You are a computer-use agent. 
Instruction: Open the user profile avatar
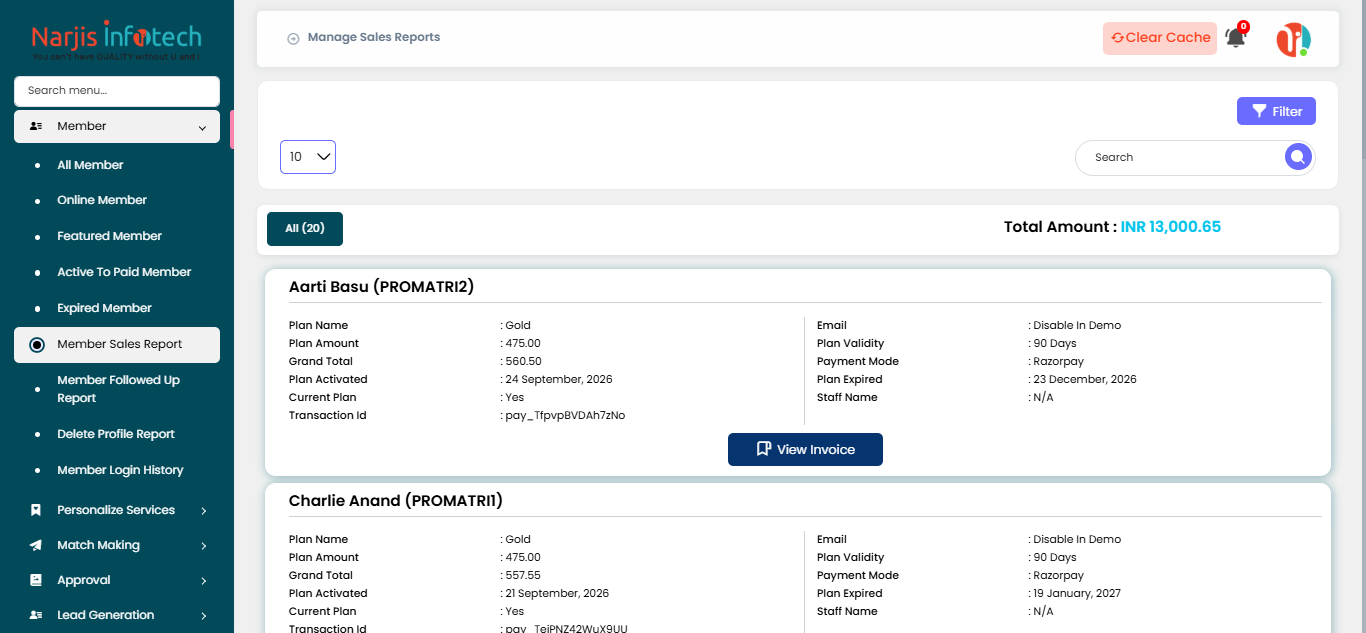(1293, 39)
